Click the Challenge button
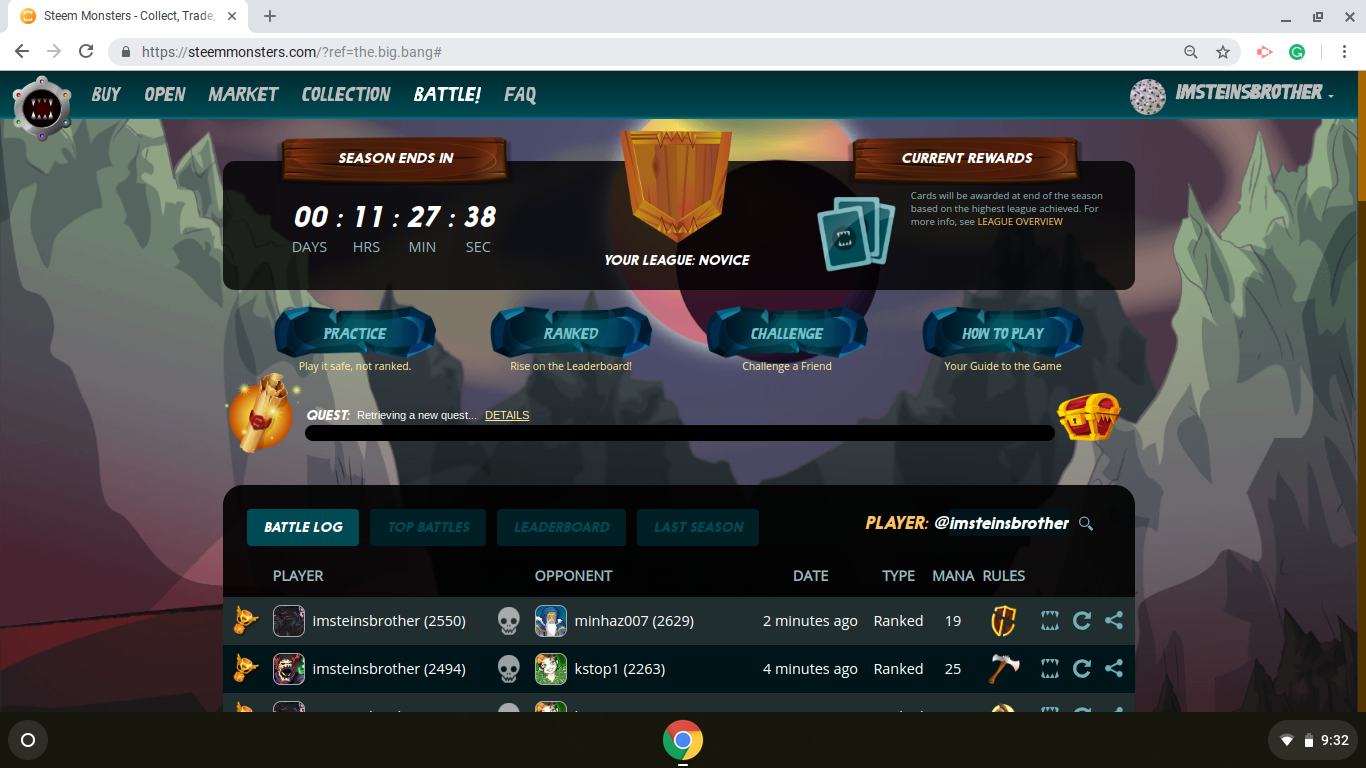Screen dimensions: 1366x768 pos(787,333)
